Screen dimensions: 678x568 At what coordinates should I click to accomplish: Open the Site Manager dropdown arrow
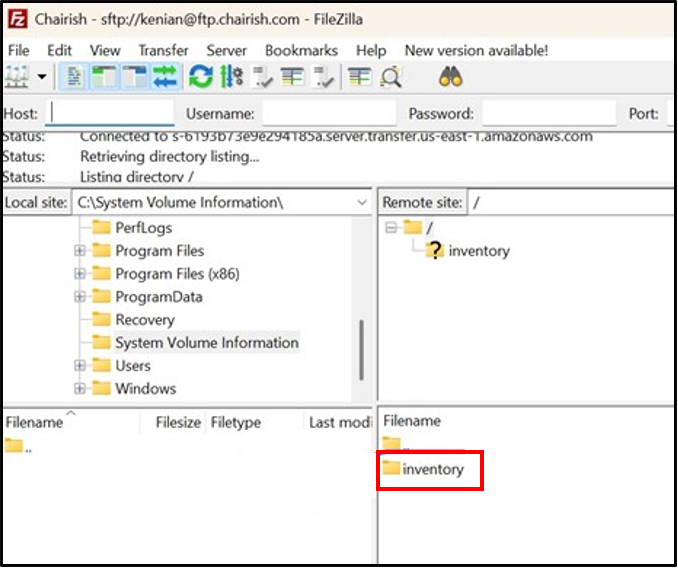pyautogui.click(x=42, y=78)
